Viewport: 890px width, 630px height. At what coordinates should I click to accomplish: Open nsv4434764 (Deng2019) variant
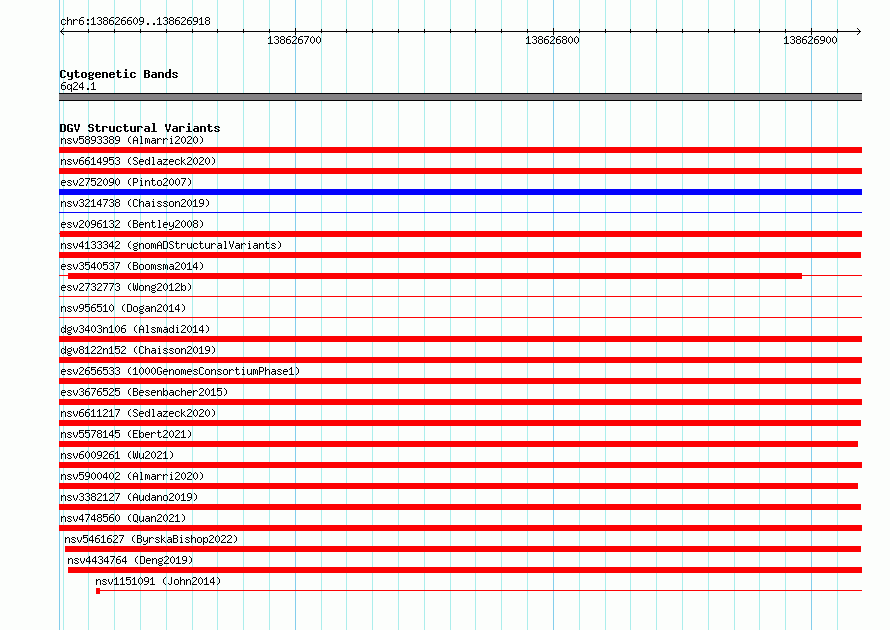pos(130,560)
